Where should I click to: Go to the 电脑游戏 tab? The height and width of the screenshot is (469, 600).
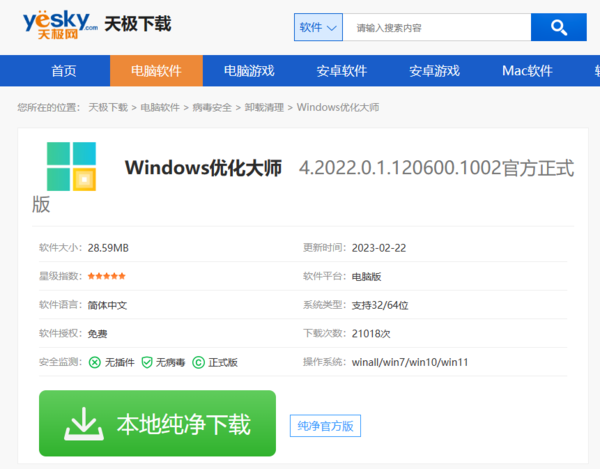click(249, 71)
